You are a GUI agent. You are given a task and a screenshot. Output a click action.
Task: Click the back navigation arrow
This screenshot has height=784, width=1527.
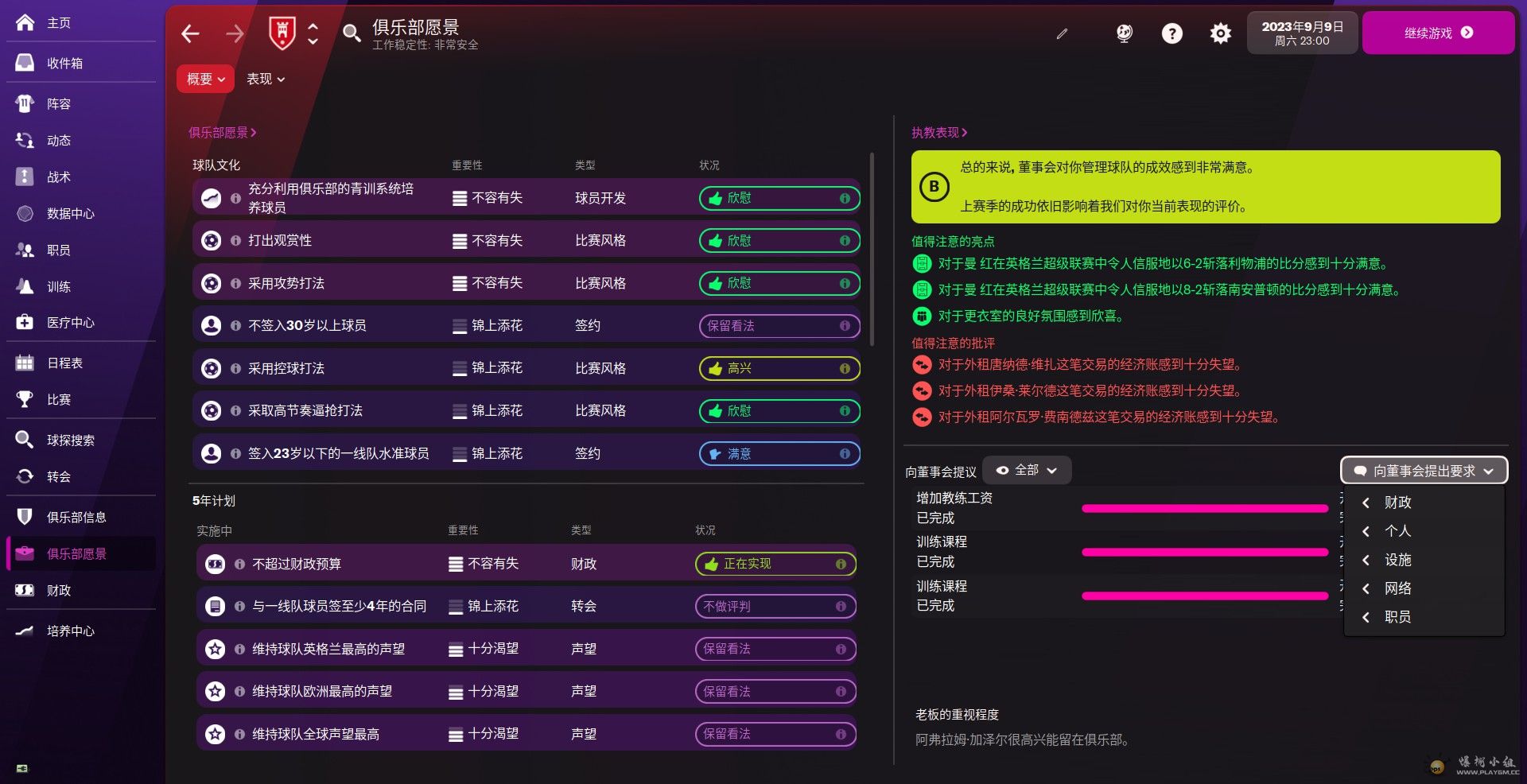coord(190,33)
